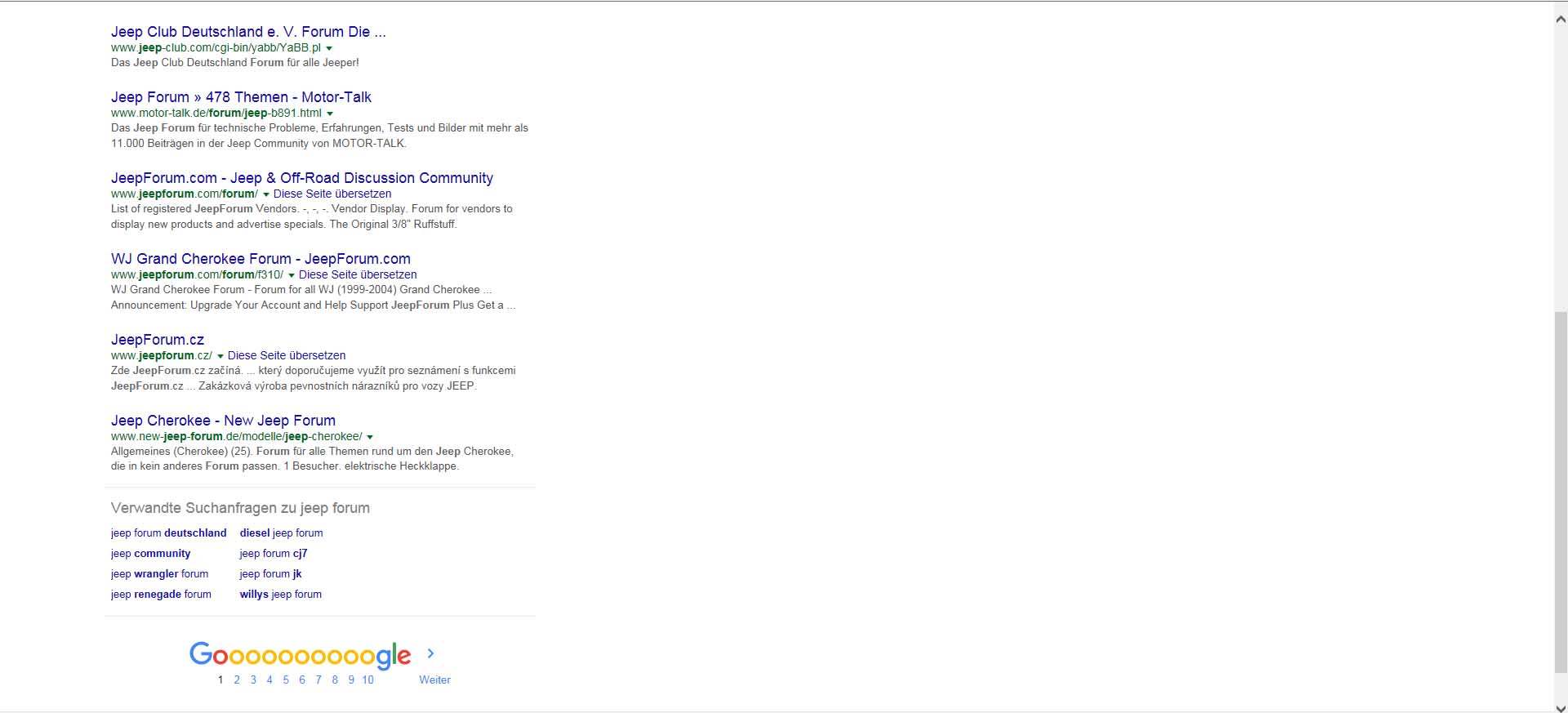Screen dimensions: 1568x713
Task: Expand options arrow beside jeepforum.cz URL
Action: [220, 356]
